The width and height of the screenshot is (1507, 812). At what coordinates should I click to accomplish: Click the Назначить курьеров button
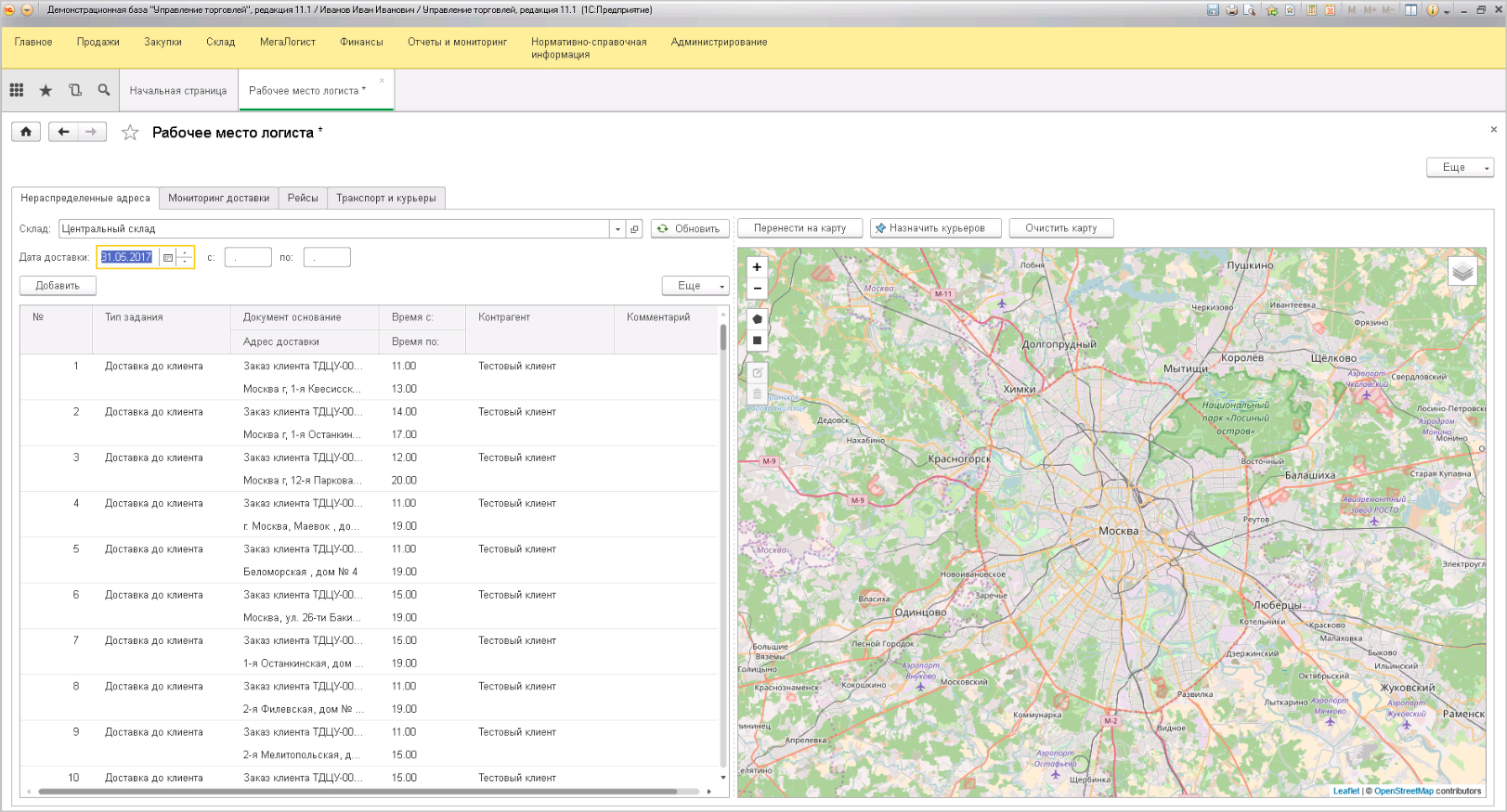pyautogui.click(x=935, y=228)
